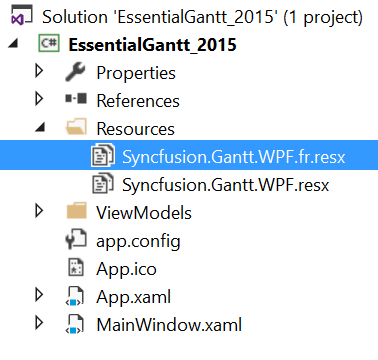Expand the MainWindow.xaml node arrow
This screenshot has height=360, width=378.
[x=39, y=323]
